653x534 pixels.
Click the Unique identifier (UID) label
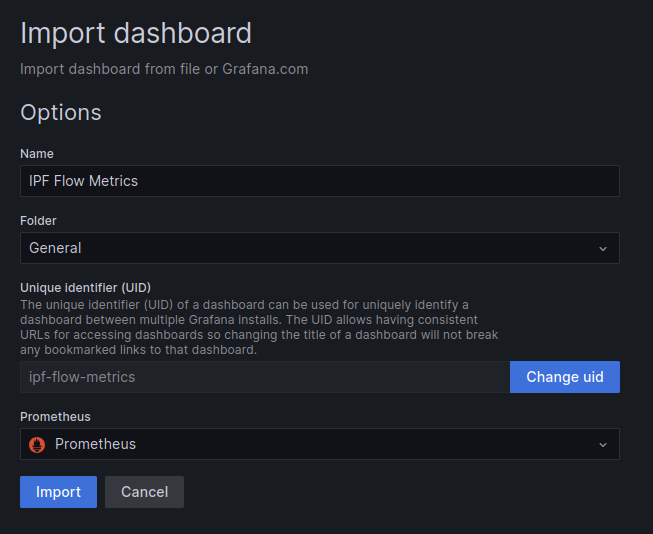(x=85, y=287)
